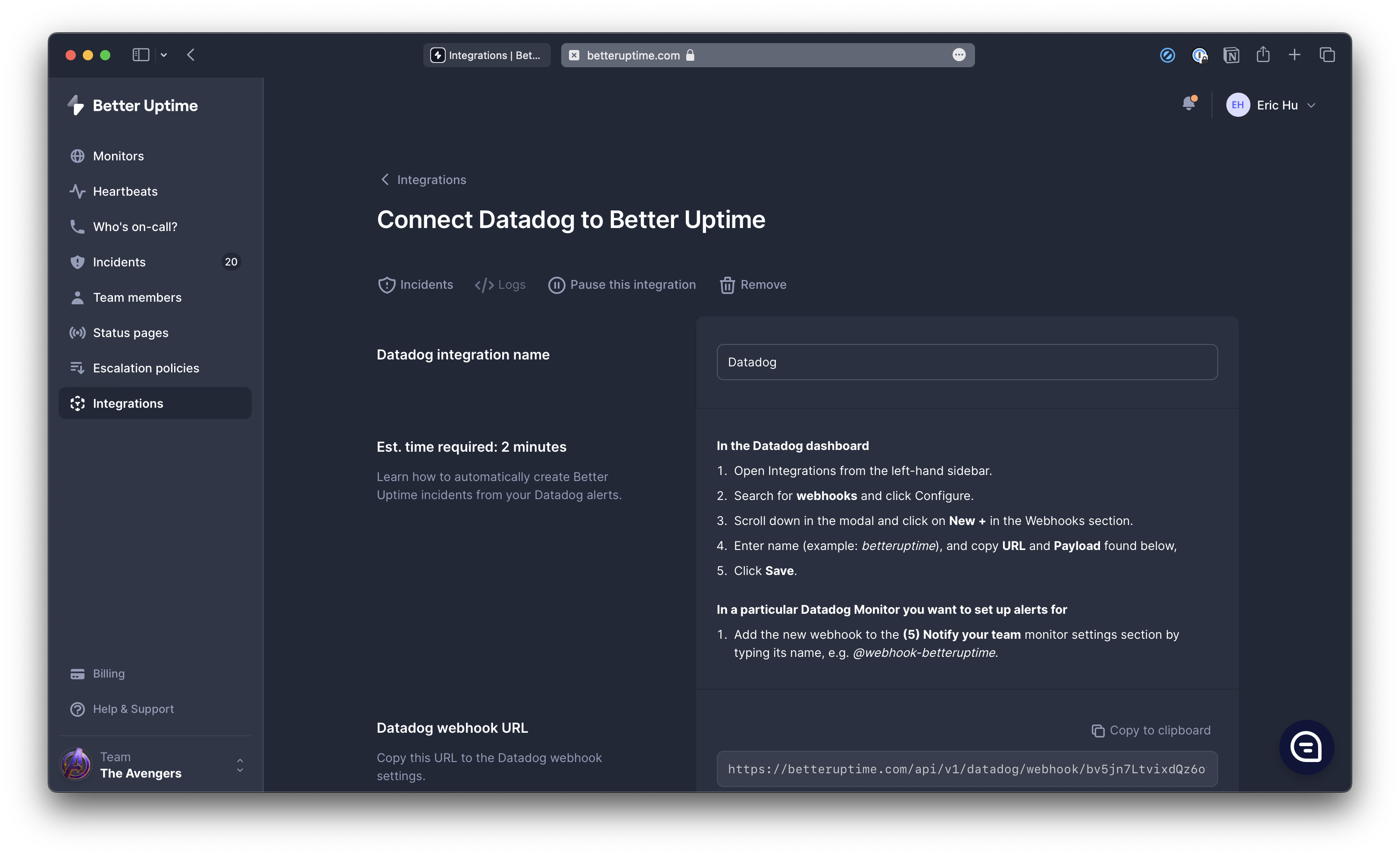
Task: Open the address bar more options button
Action: point(959,55)
